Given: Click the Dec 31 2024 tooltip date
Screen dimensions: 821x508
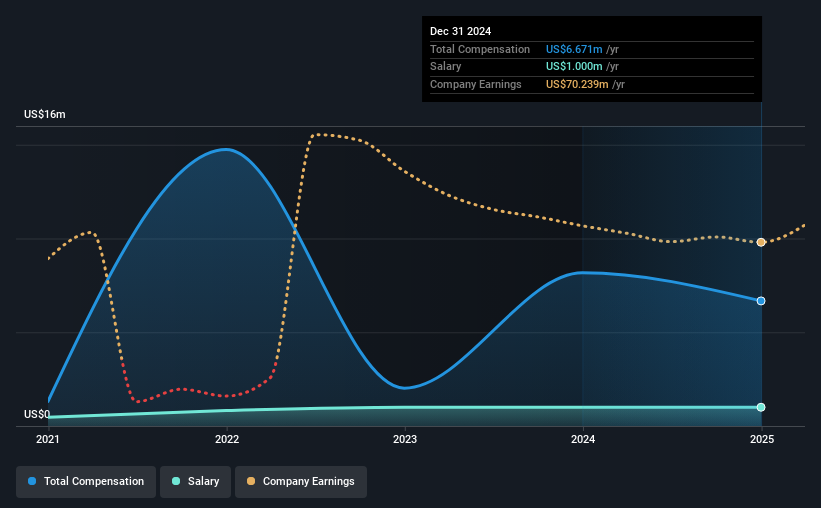Looking at the screenshot, I should pyautogui.click(x=460, y=31).
